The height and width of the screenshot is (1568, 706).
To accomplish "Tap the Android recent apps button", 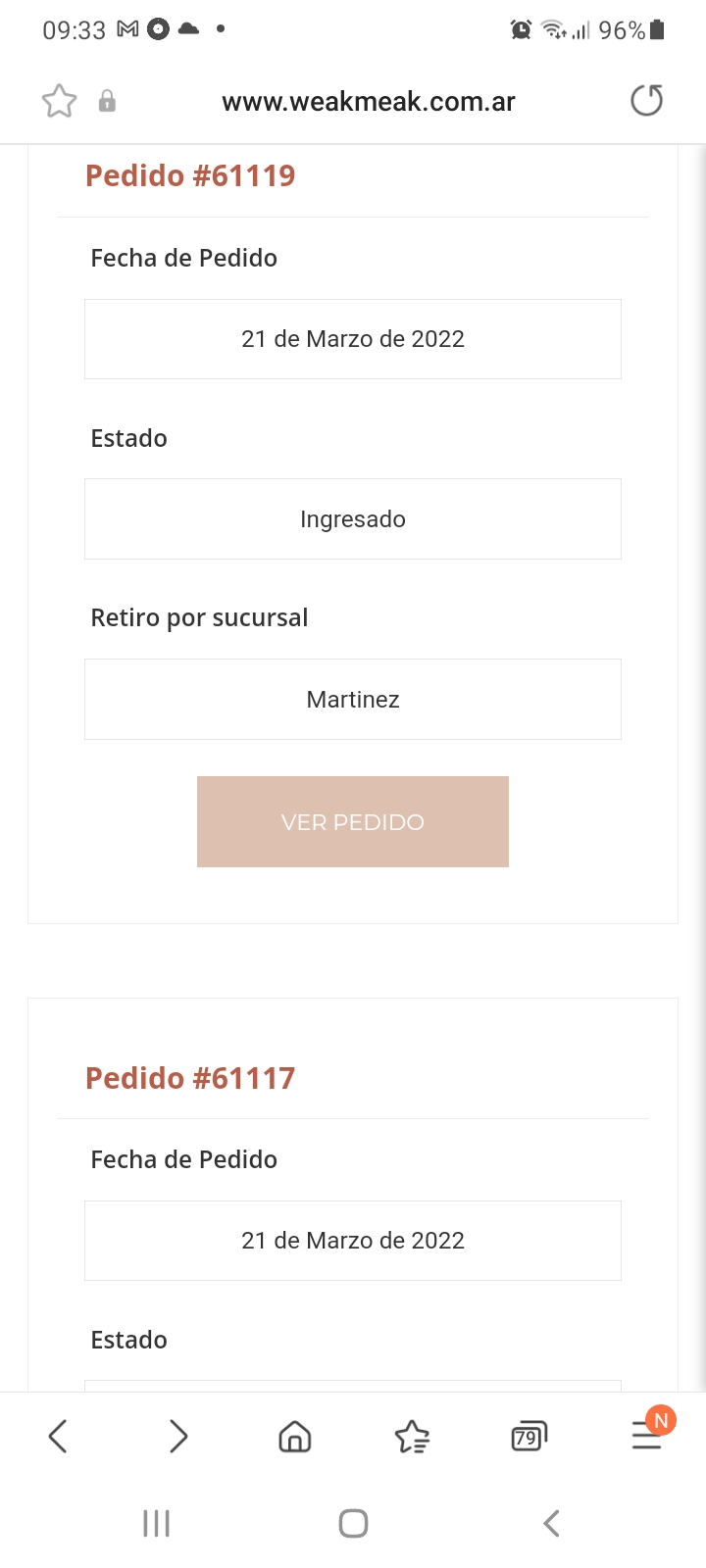I will click(157, 1523).
